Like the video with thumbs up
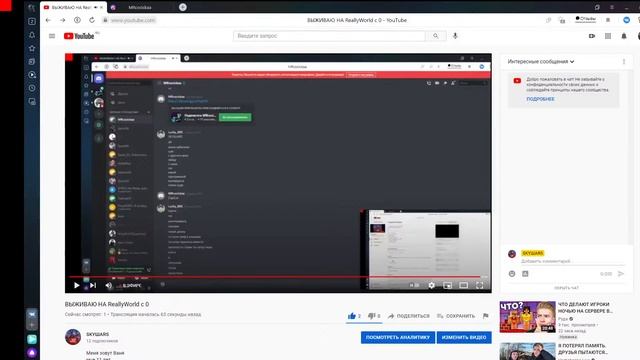 click(x=352, y=316)
